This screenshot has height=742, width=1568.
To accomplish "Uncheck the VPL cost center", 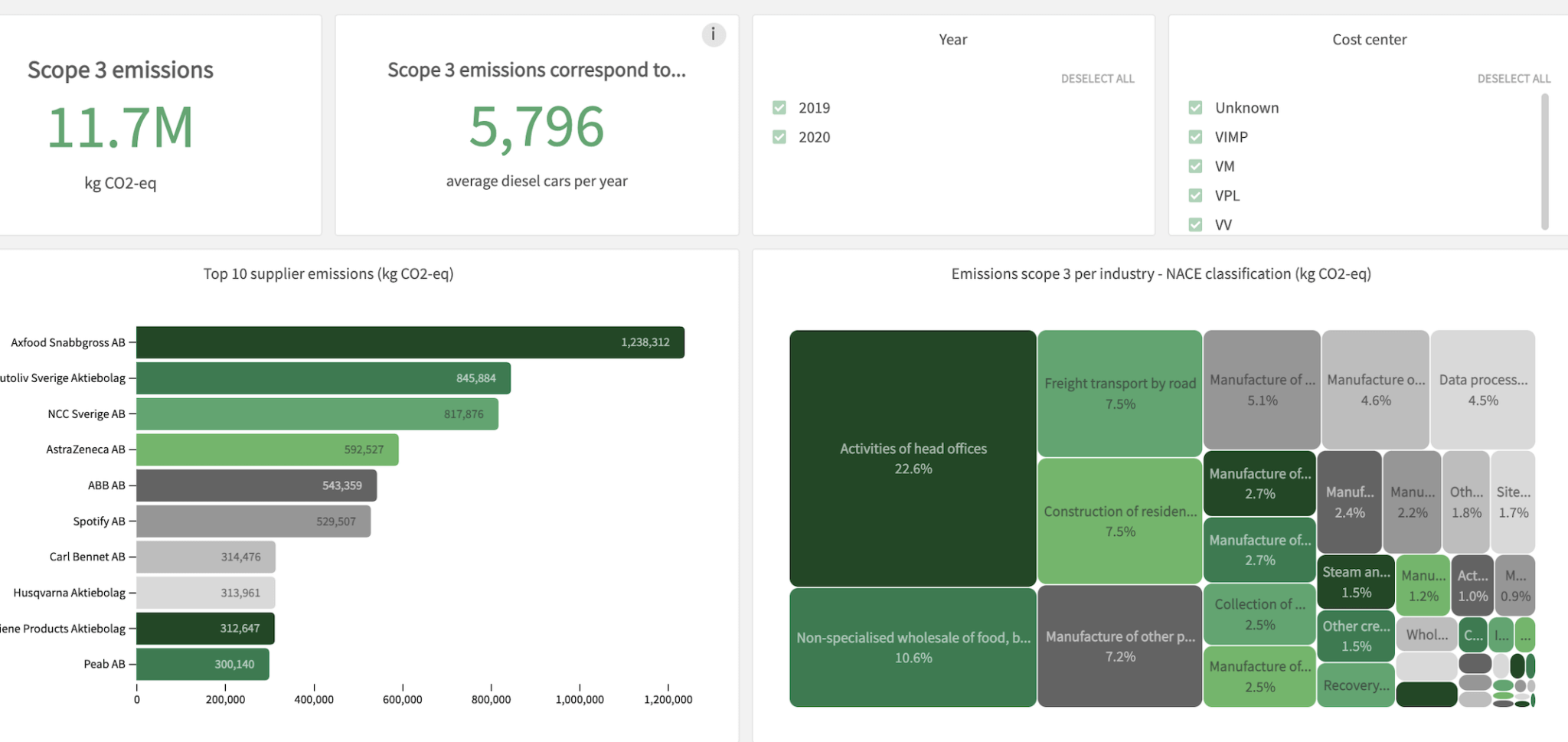I will coord(1196,195).
